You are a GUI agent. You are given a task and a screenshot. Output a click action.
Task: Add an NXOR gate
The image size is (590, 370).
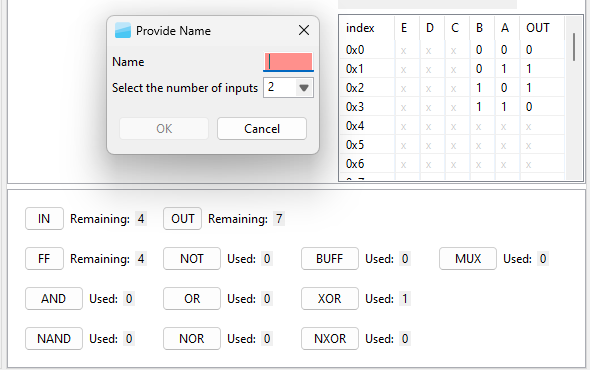[x=330, y=338]
